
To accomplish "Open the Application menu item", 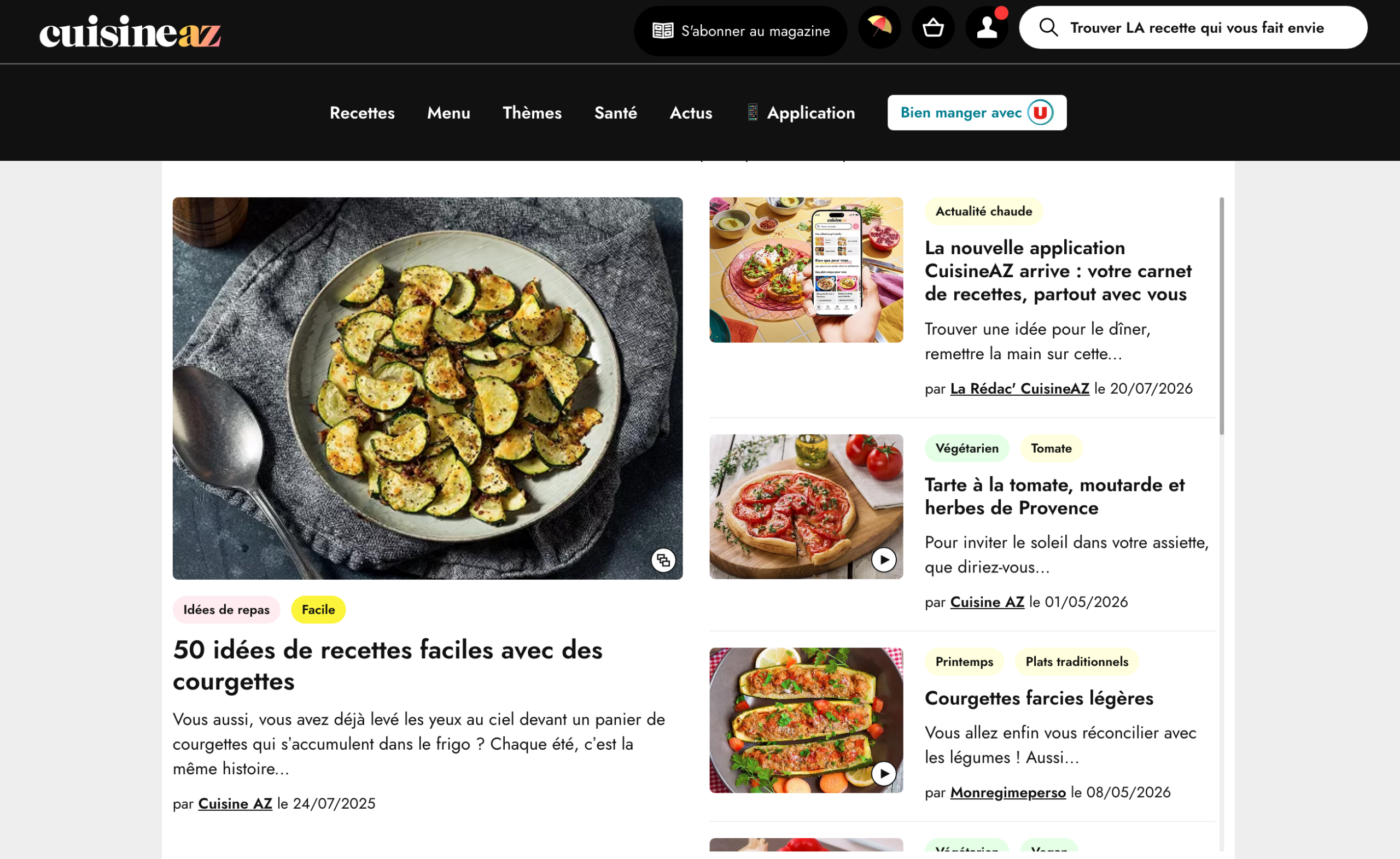I will (x=801, y=113).
